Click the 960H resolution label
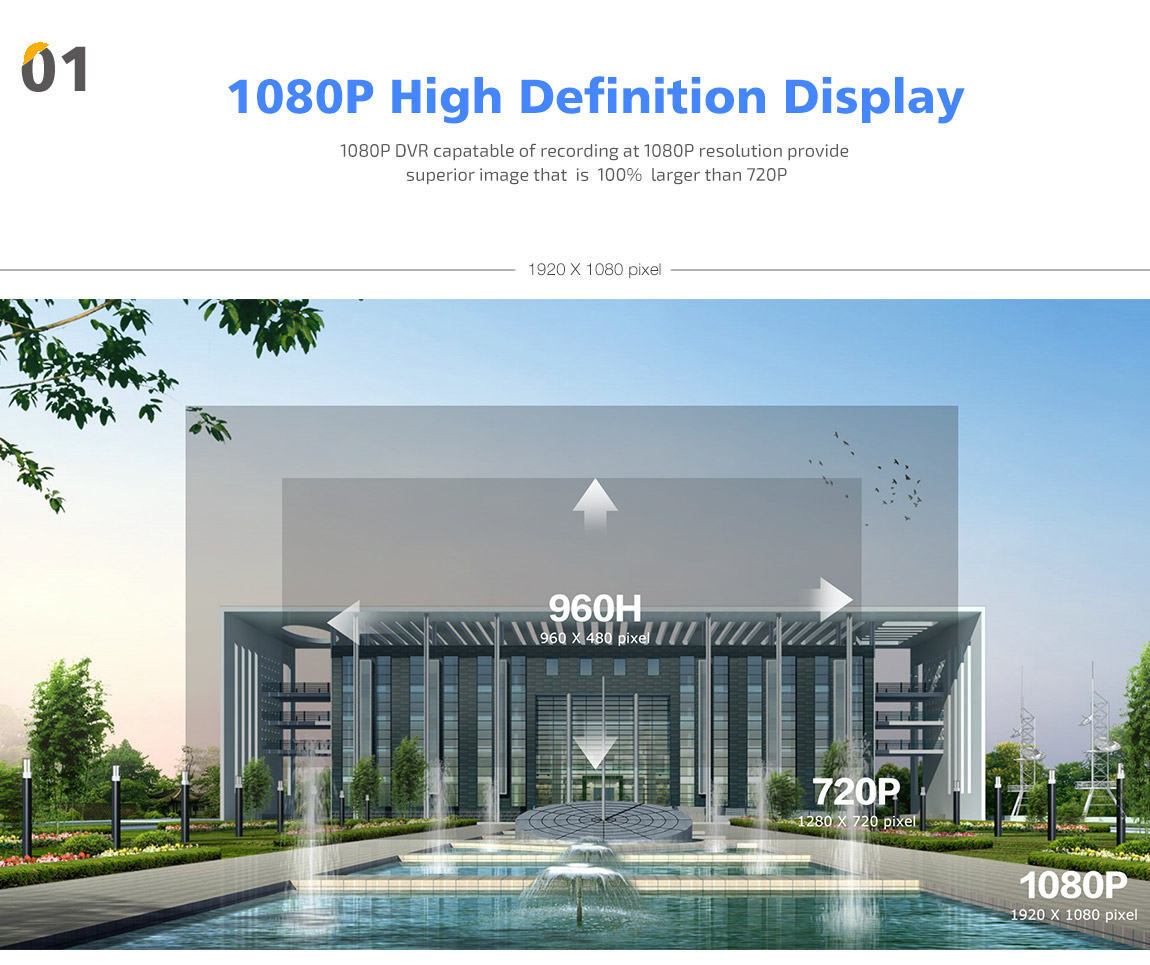This screenshot has width=1150, height=965. 595,608
